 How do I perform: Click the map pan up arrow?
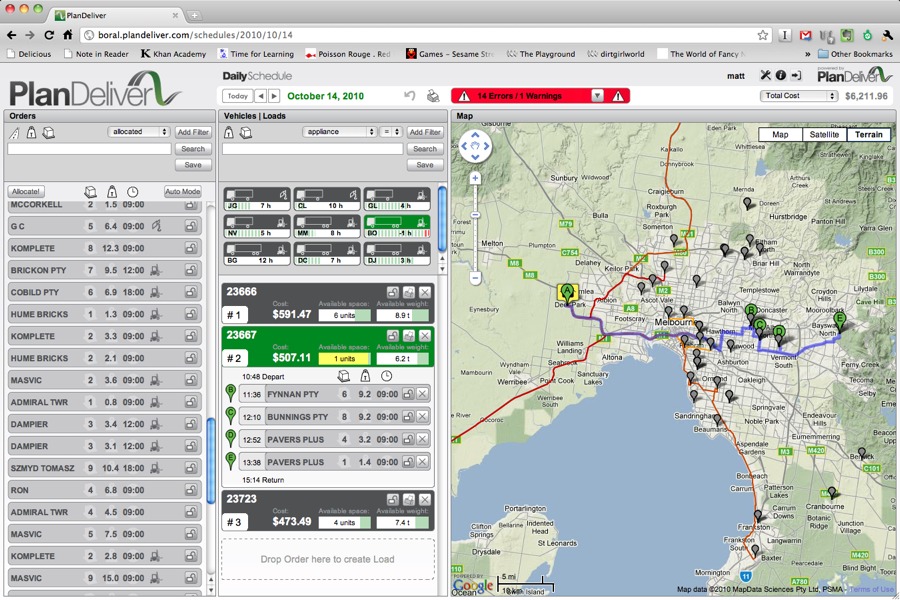[475, 136]
